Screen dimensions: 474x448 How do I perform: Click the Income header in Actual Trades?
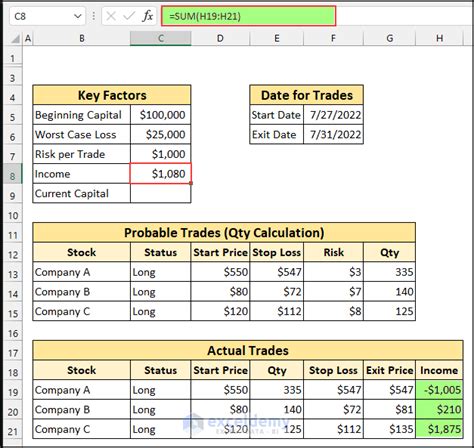[x=439, y=370]
